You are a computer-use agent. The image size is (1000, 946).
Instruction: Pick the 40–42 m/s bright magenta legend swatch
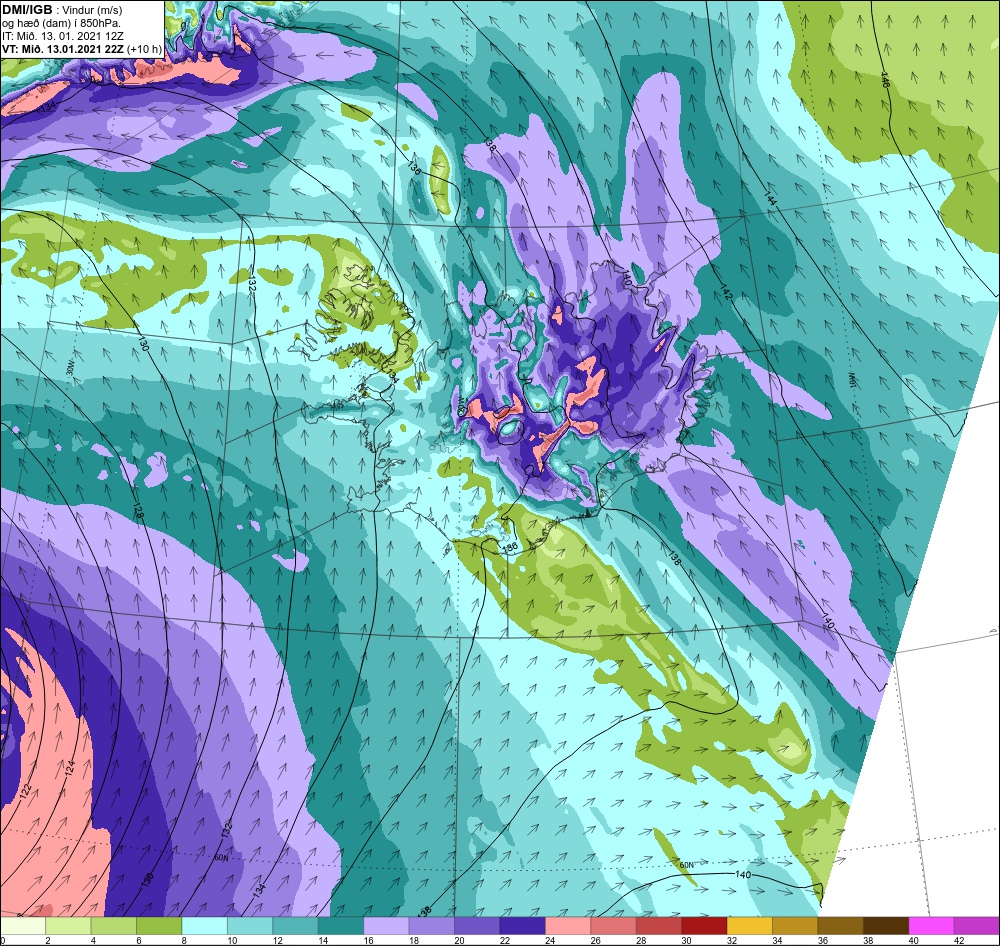point(932,926)
